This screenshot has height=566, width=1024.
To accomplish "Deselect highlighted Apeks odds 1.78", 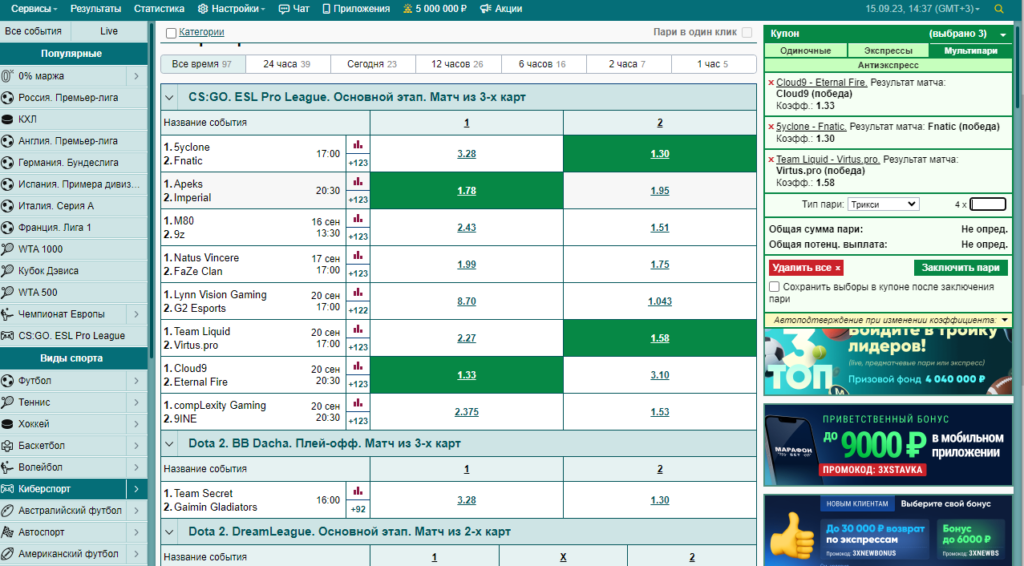I will pos(466,191).
